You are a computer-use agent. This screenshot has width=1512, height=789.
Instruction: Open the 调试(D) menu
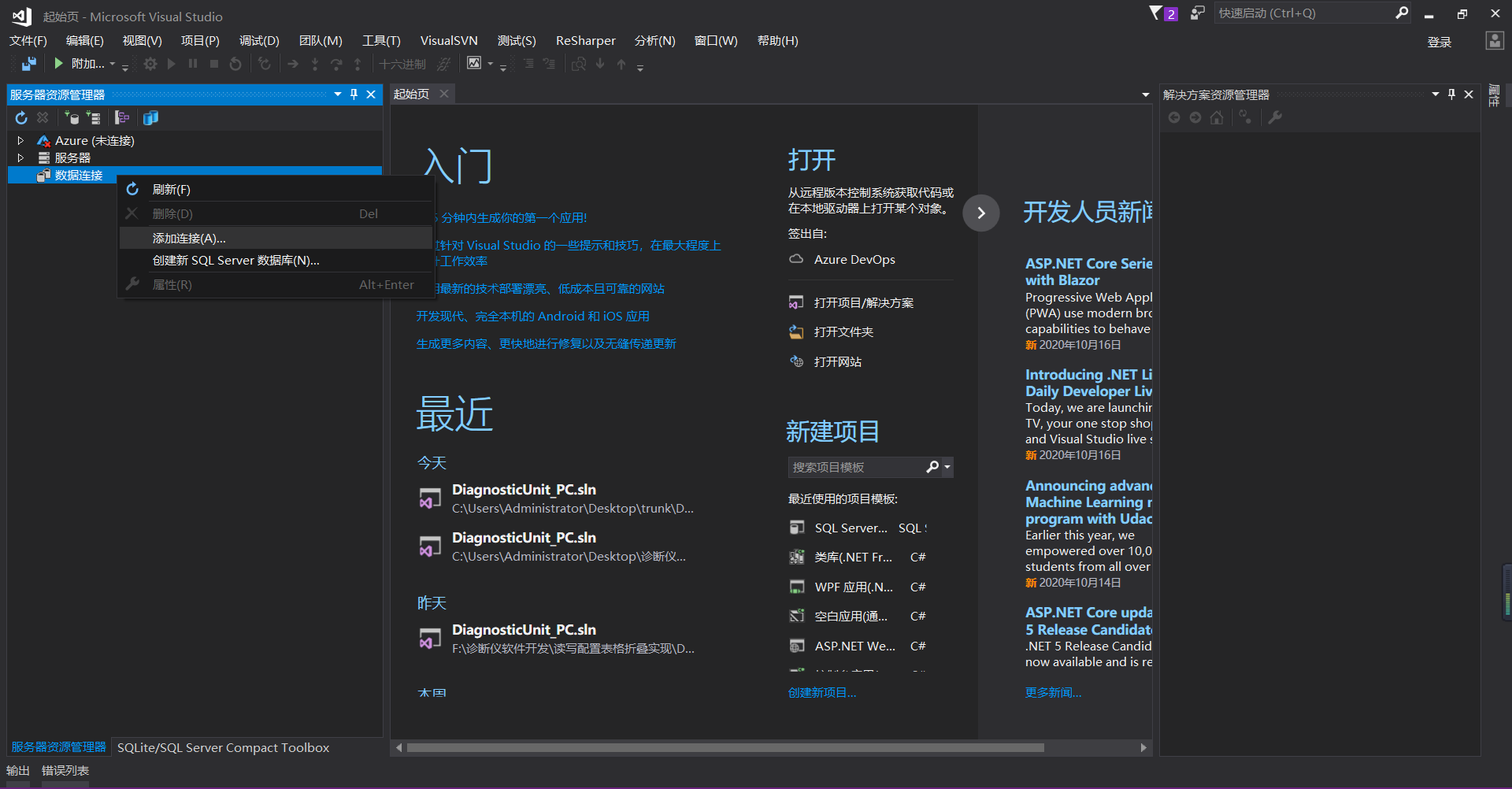click(259, 41)
